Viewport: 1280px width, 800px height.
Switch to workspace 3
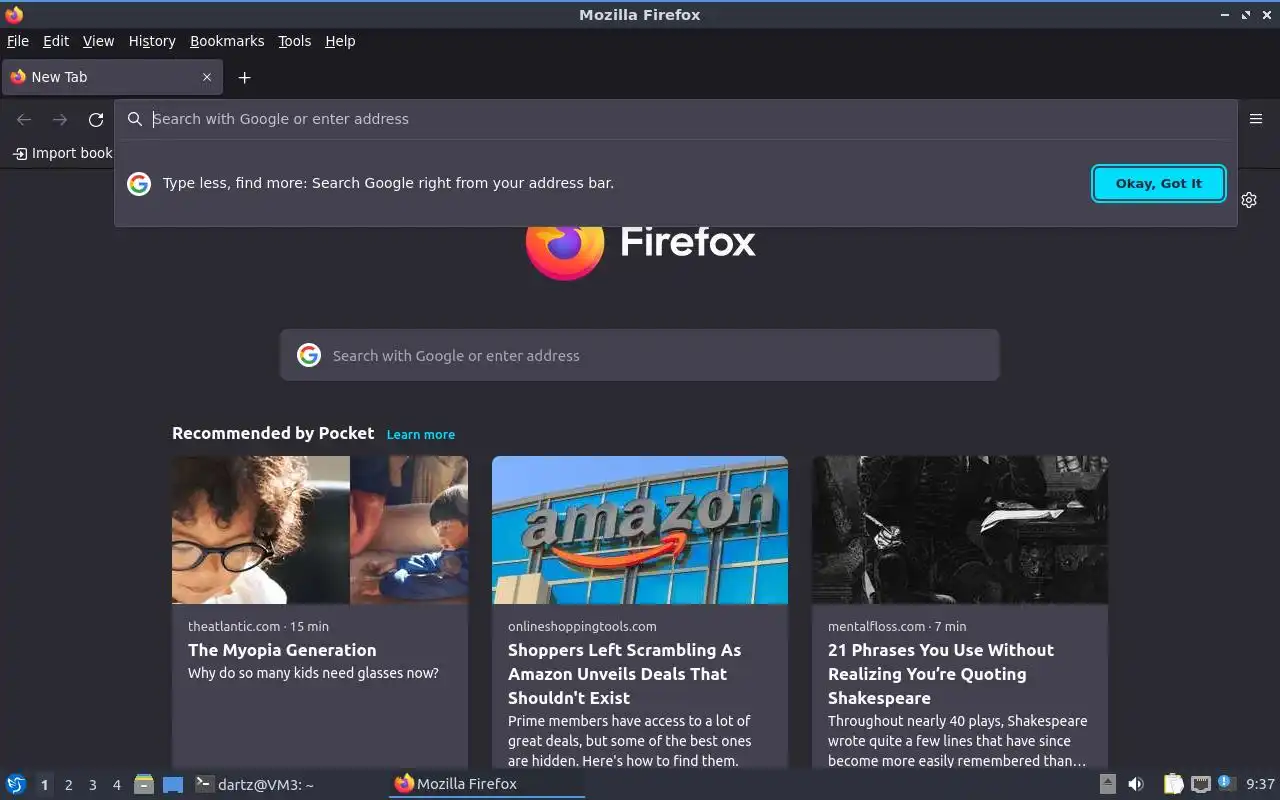coord(93,785)
